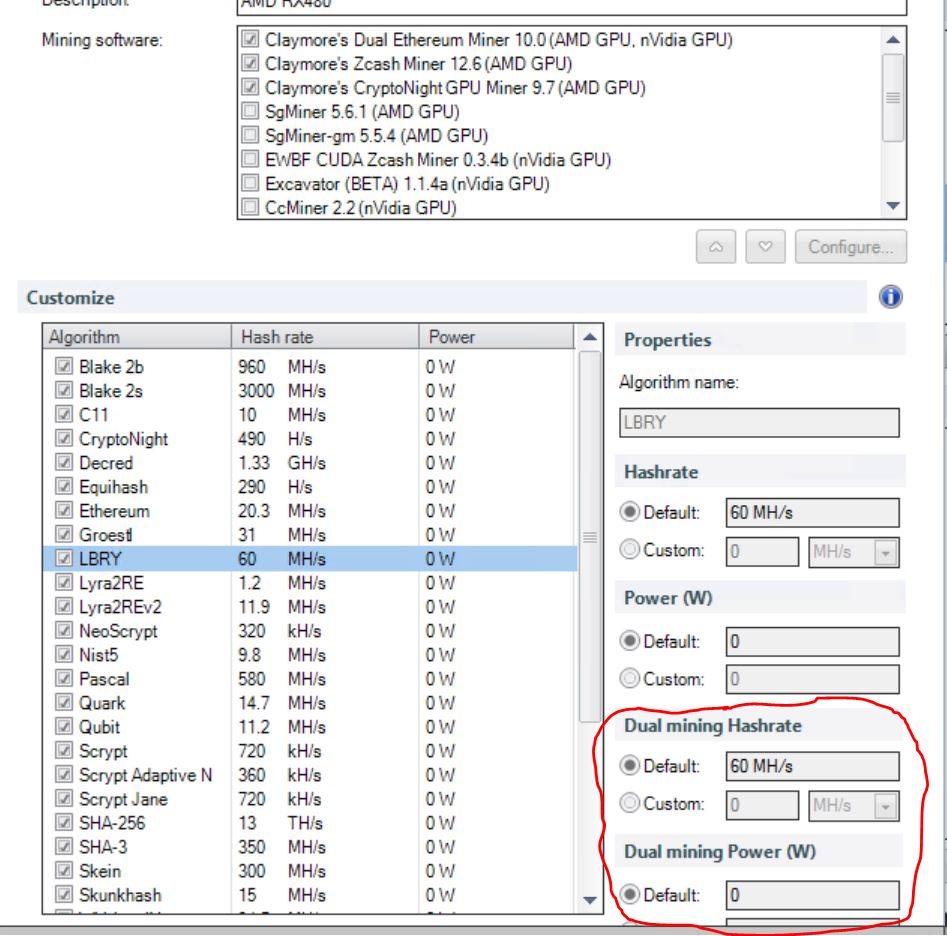Select the LBRY row in algorithm list
This screenshot has width=947, height=936.
(x=310, y=559)
